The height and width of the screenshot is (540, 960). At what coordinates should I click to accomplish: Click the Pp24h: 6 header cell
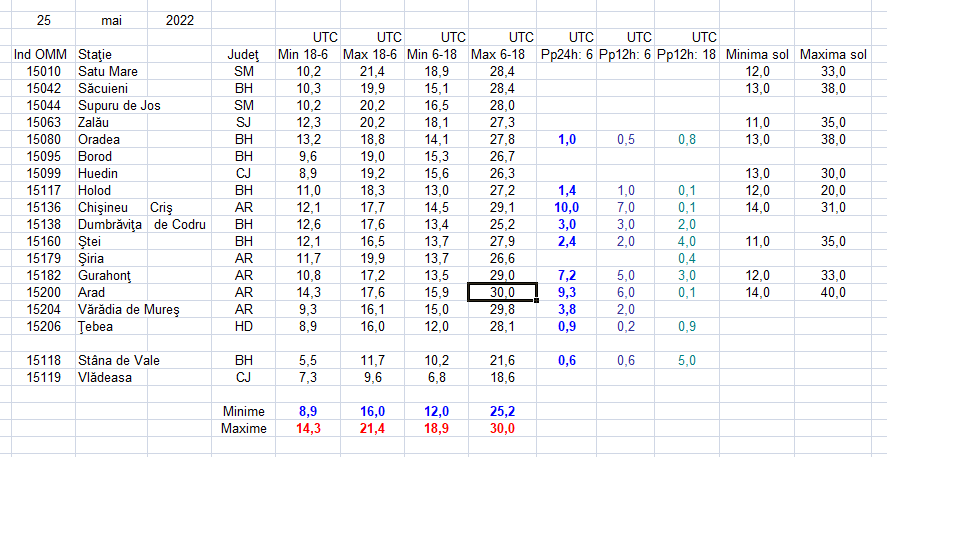coord(566,54)
